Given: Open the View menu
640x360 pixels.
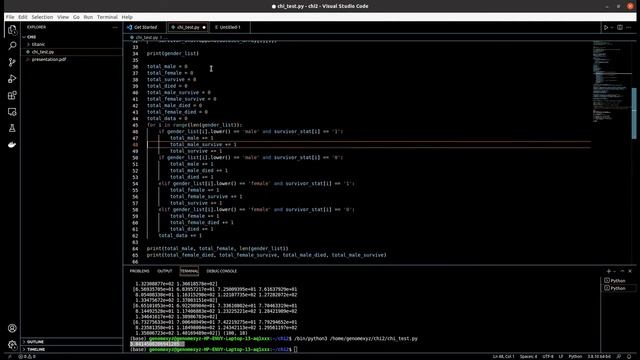Looking at the screenshot, I should coord(63,17).
